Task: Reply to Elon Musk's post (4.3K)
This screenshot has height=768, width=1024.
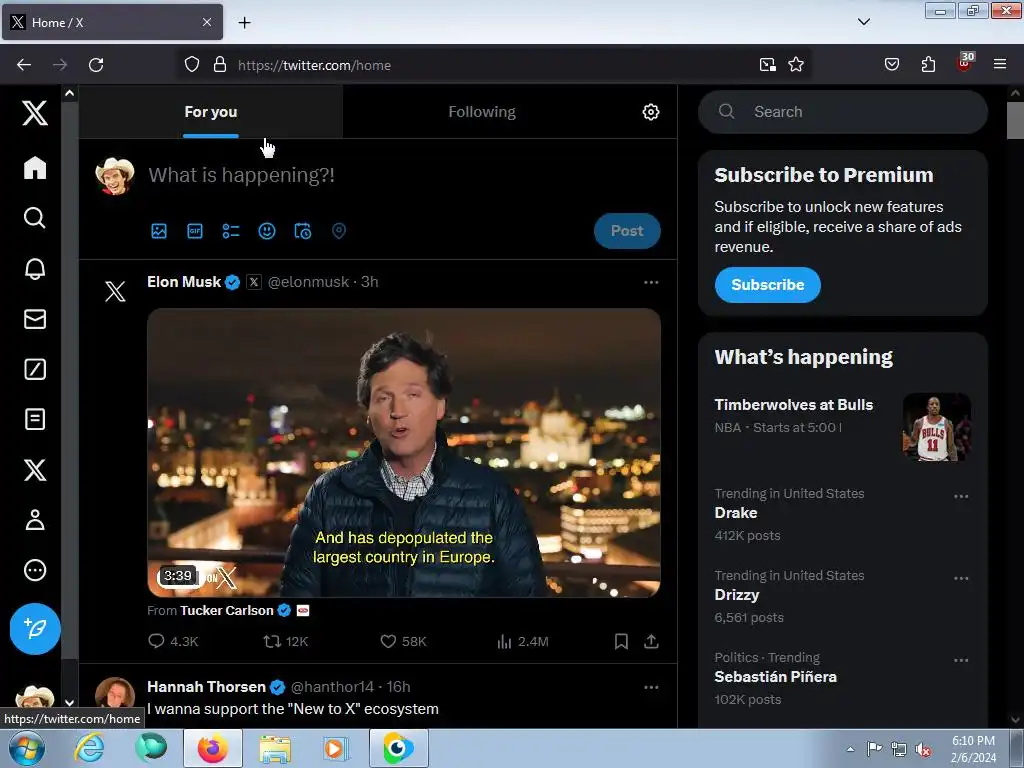Action: pyautogui.click(x=173, y=641)
